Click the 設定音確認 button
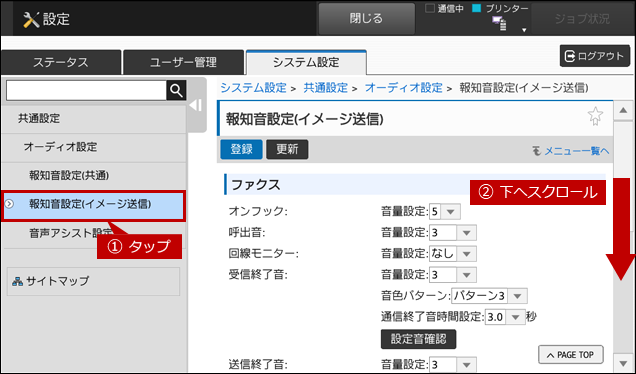 (x=418, y=339)
